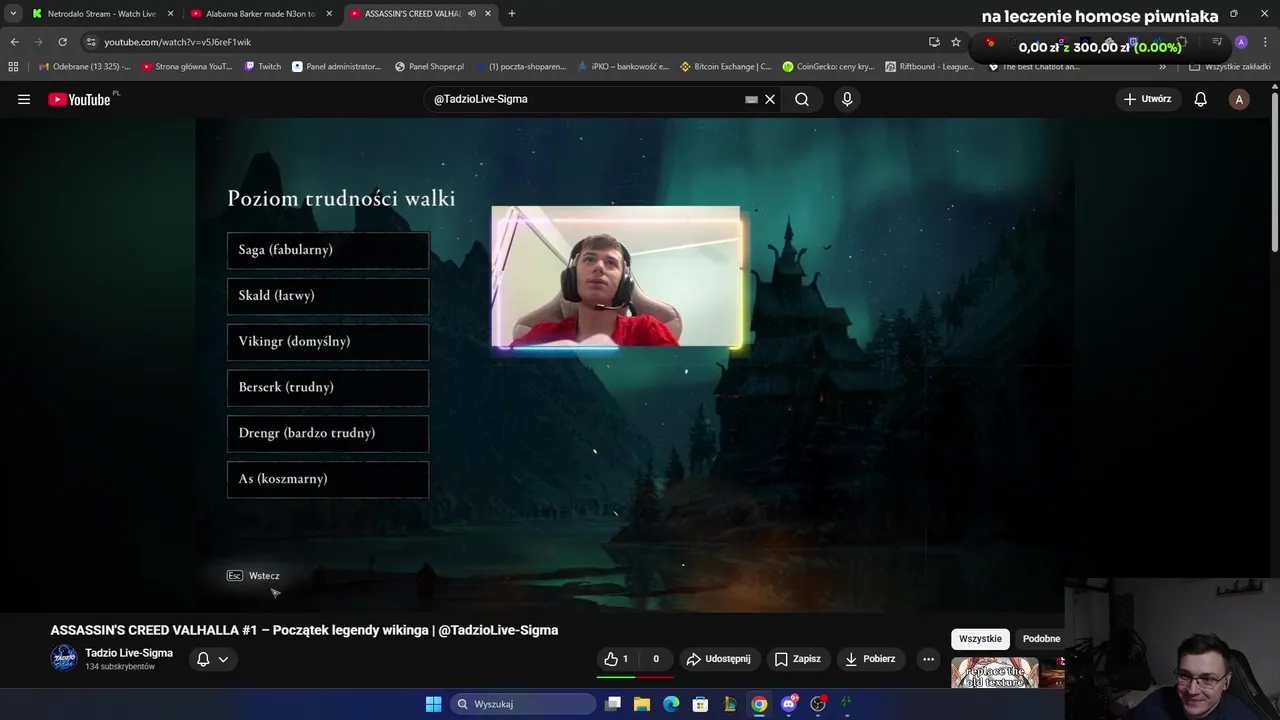Viewport: 1280px width, 720px height.
Task: Open the iPKO bankowość bookmark
Action: click(x=623, y=66)
